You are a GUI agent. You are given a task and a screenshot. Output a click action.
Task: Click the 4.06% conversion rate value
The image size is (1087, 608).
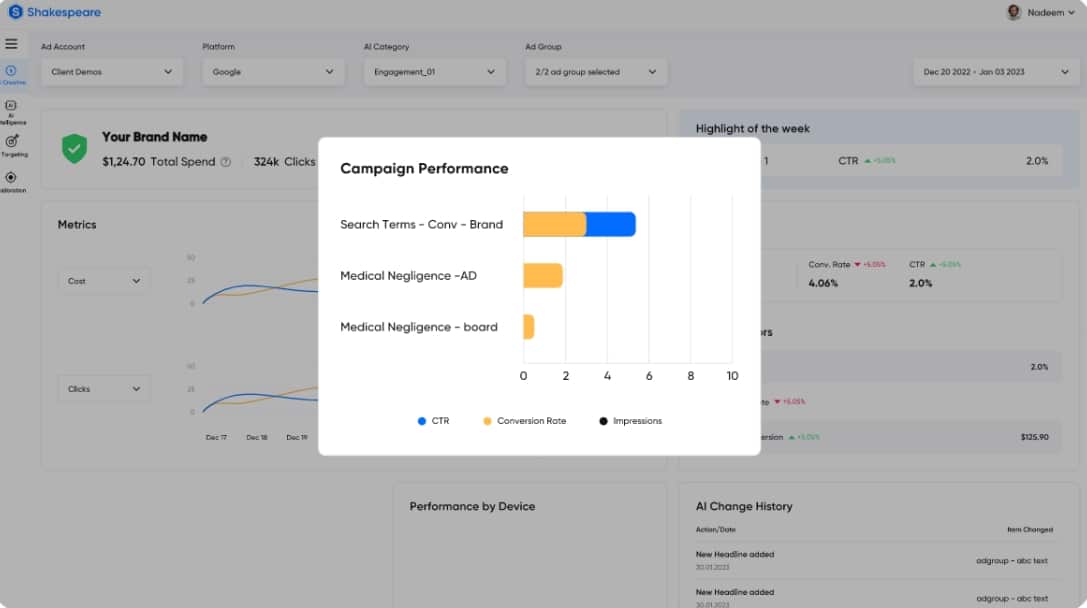pyautogui.click(x=823, y=283)
